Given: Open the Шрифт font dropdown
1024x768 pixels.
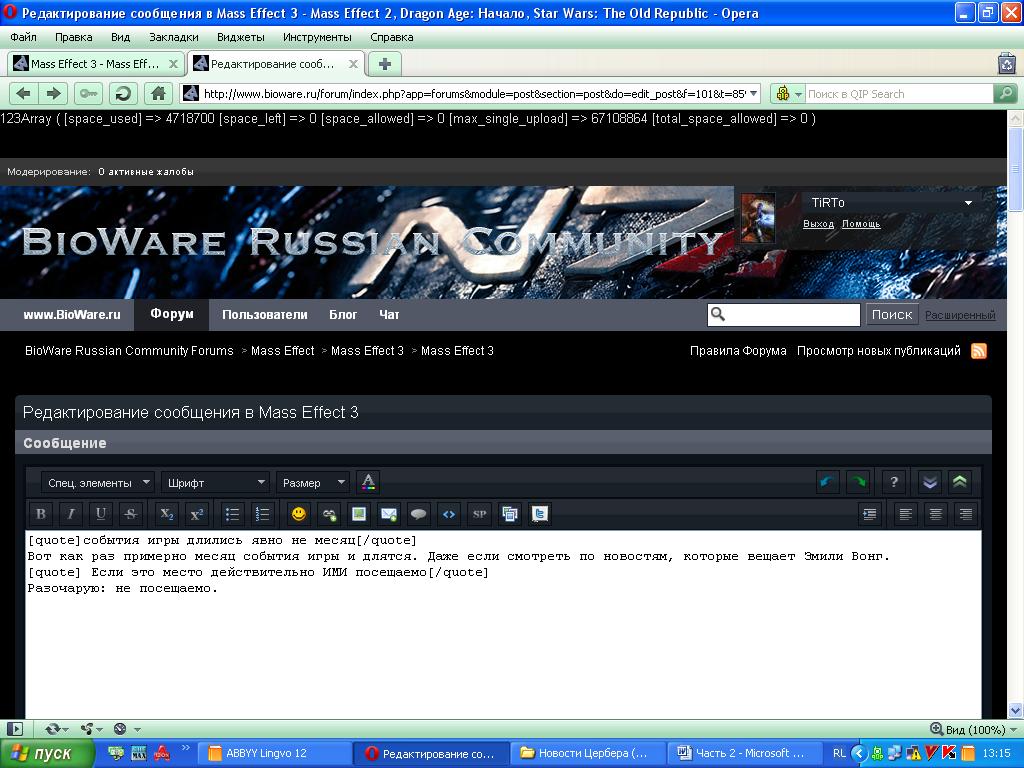Looking at the screenshot, I should pyautogui.click(x=216, y=483).
